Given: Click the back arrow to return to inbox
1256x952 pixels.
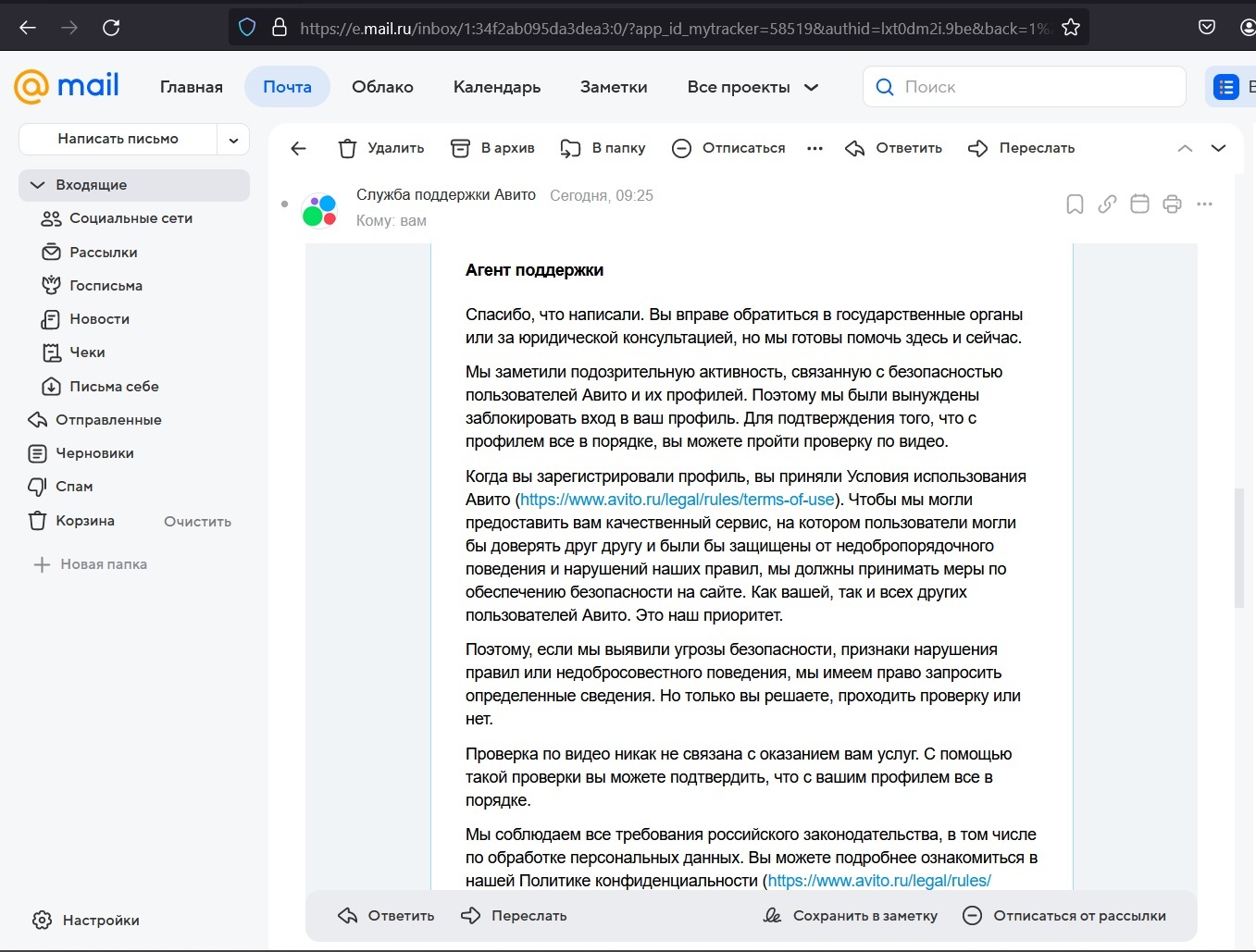Looking at the screenshot, I should click(298, 148).
